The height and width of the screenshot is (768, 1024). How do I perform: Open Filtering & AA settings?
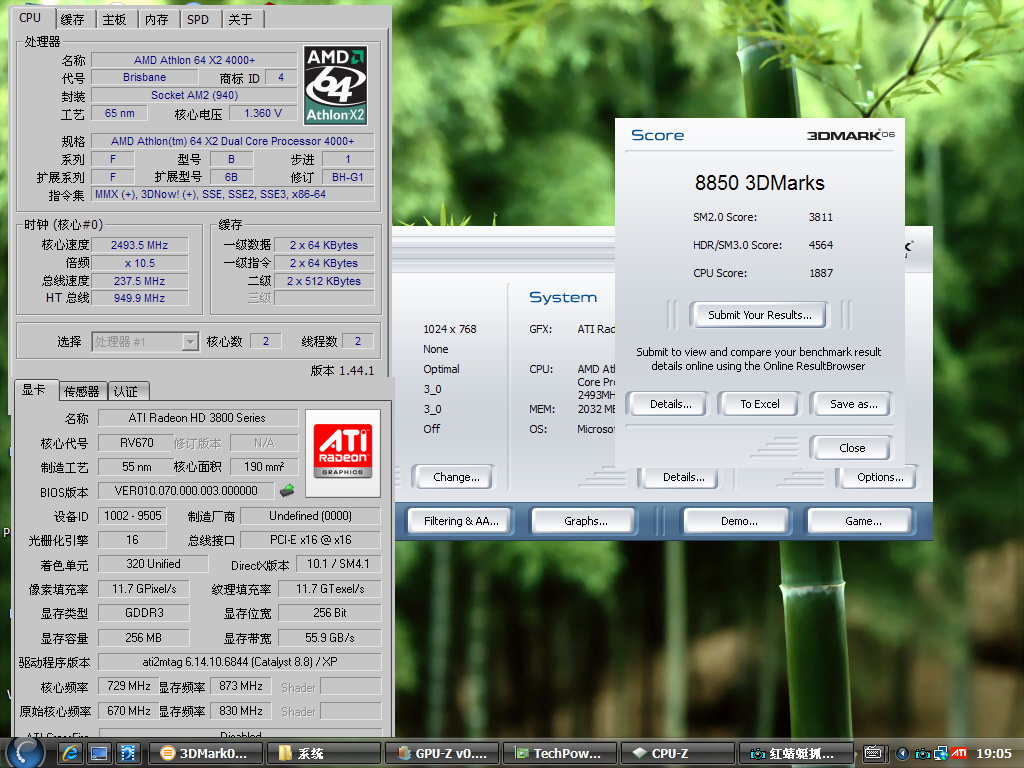[460, 521]
